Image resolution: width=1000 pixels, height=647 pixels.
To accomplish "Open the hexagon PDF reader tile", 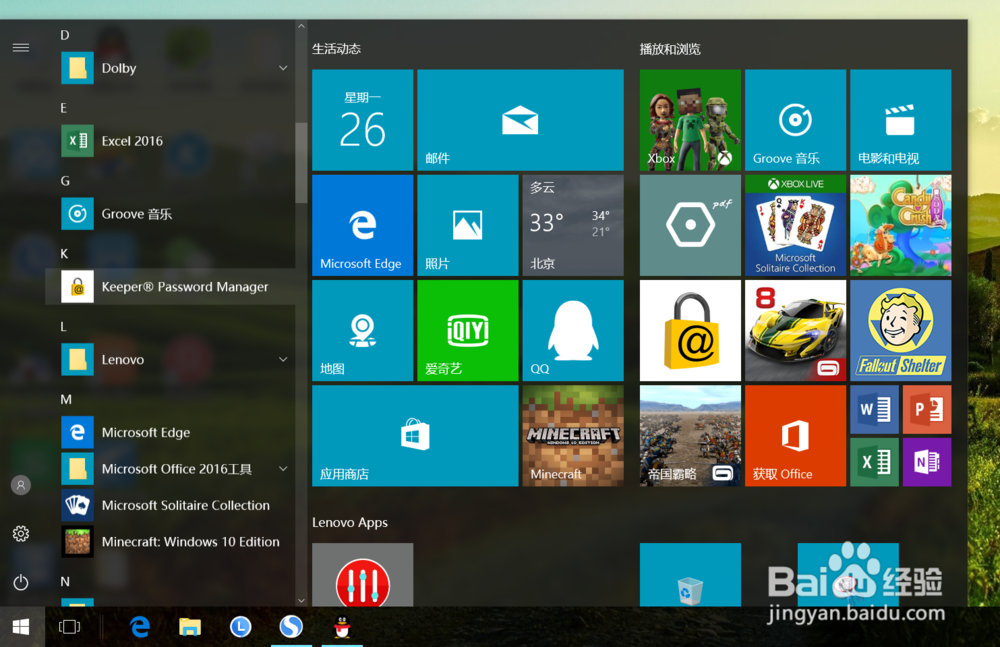I will [690, 225].
